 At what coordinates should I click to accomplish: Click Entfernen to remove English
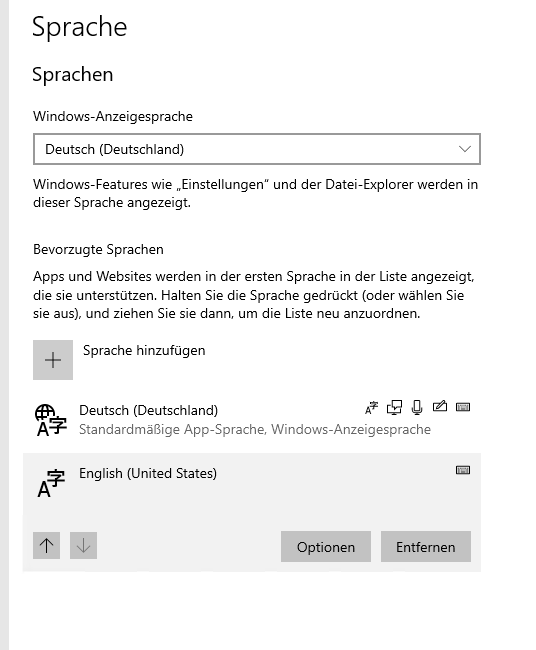pyautogui.click(x=426, y=547)
